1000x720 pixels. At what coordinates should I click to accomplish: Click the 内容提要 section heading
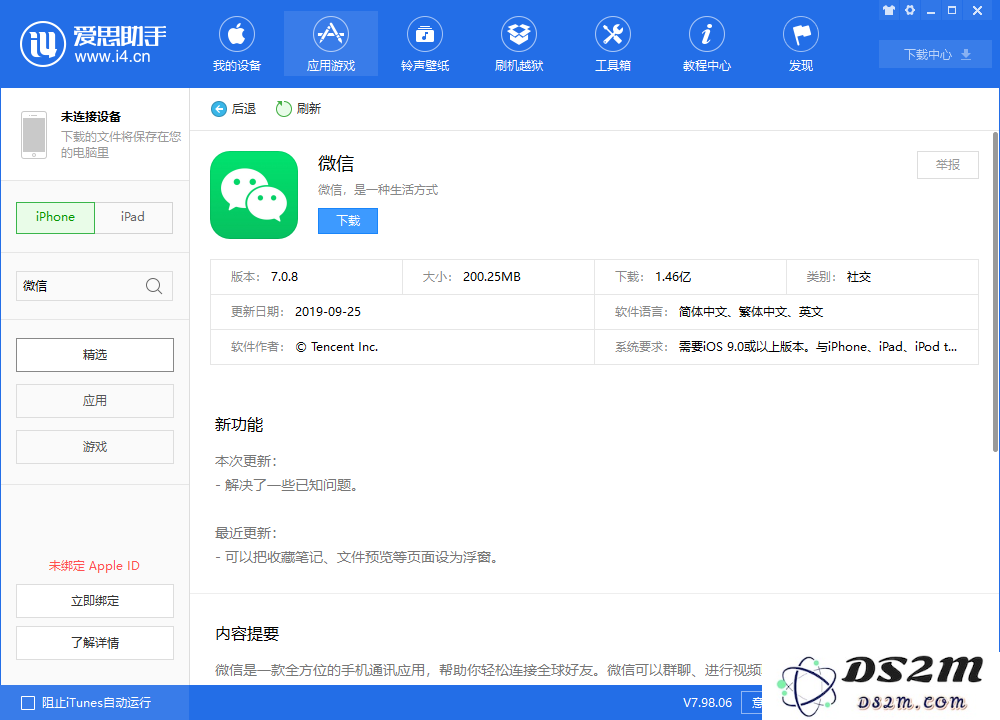247,634
